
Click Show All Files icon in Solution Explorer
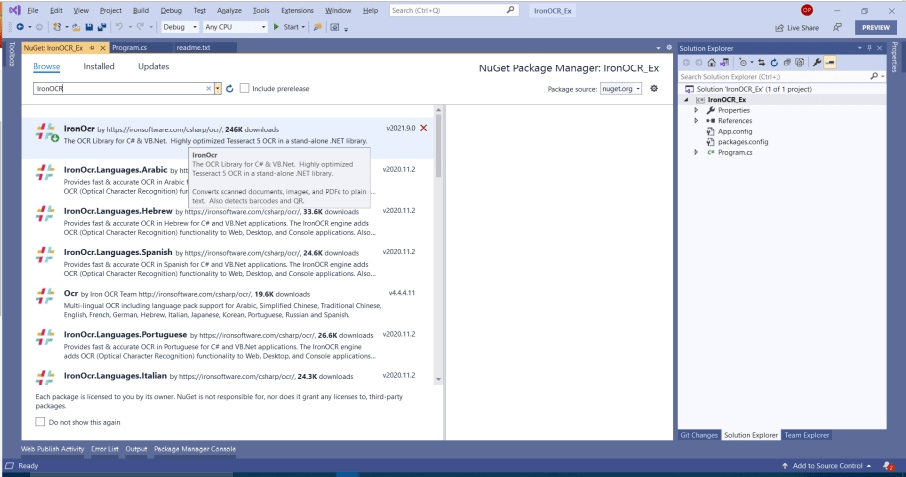point(800,62)
